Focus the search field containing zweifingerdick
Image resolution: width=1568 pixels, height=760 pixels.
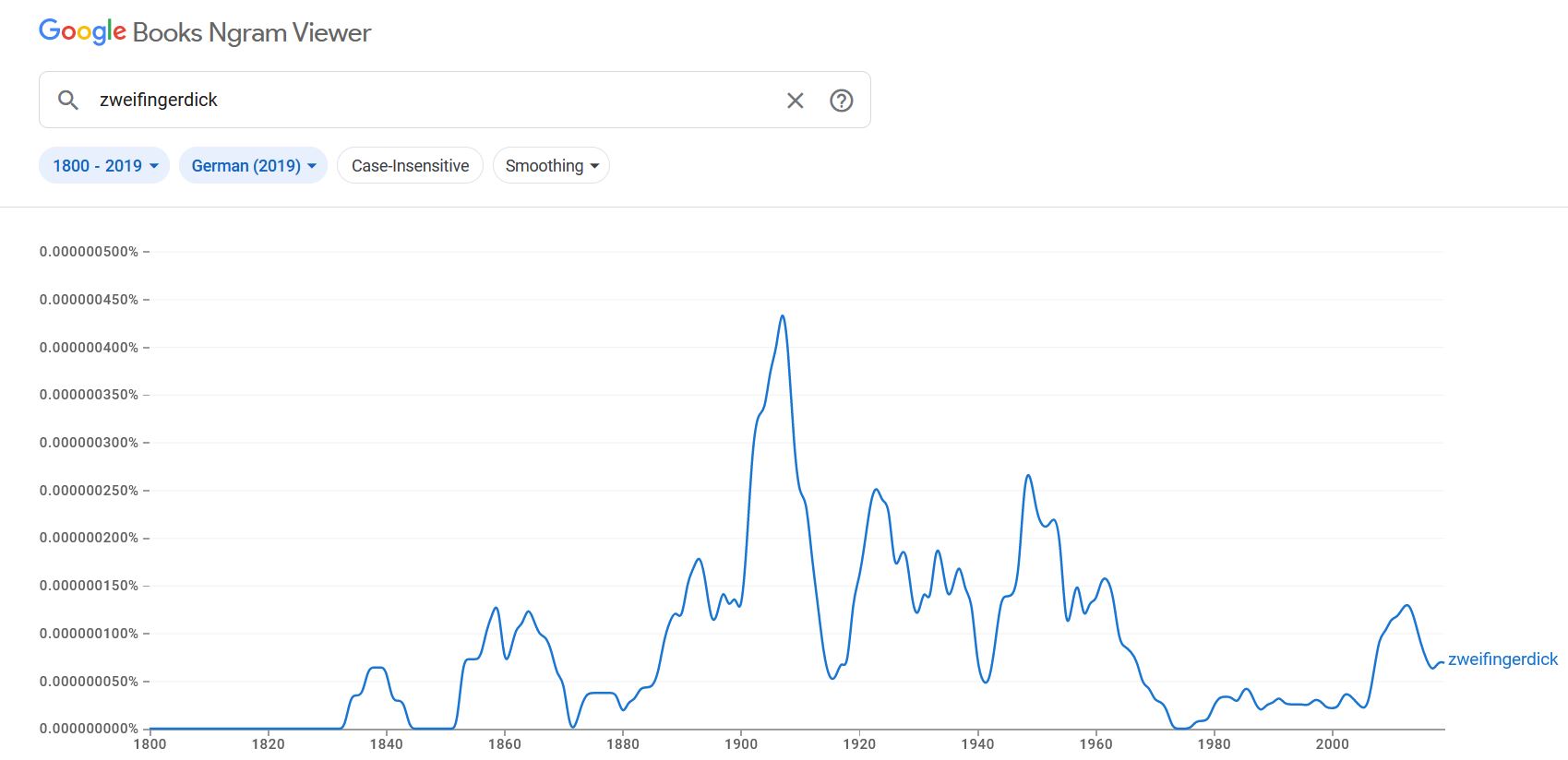tap(434, 100)
